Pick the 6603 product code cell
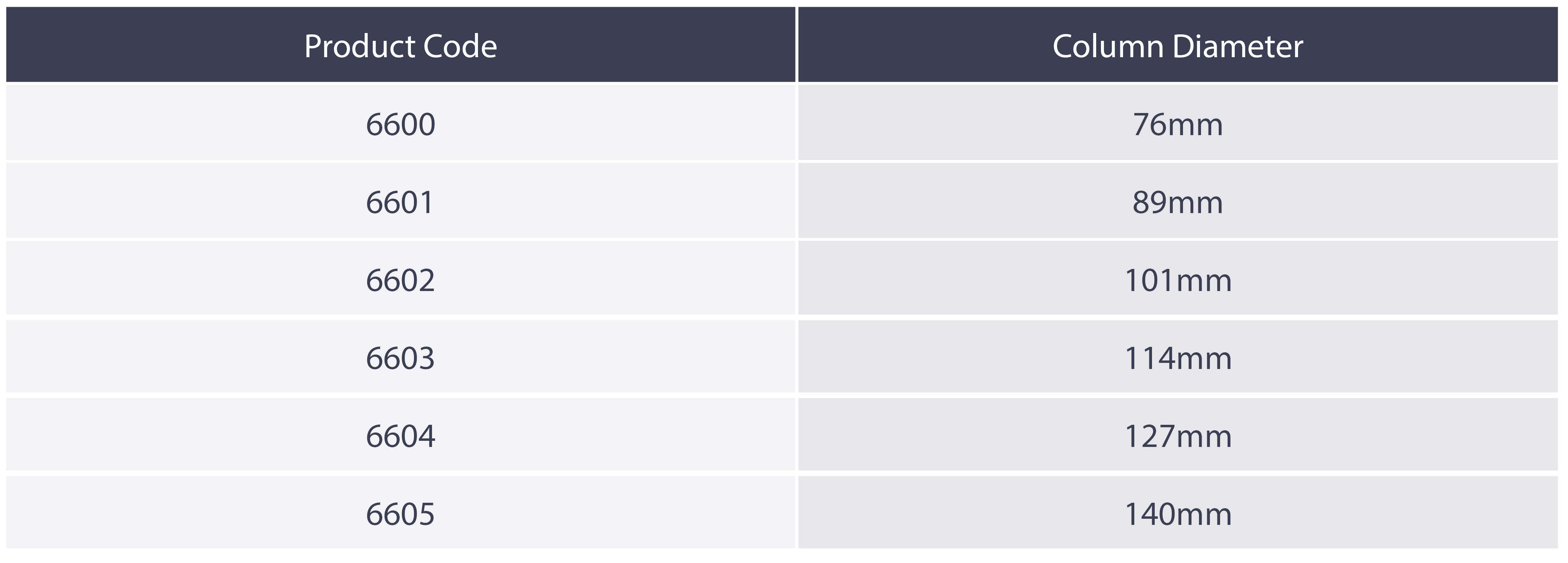Viewport: 1568px width, 563px height. (x=401, y=356)
